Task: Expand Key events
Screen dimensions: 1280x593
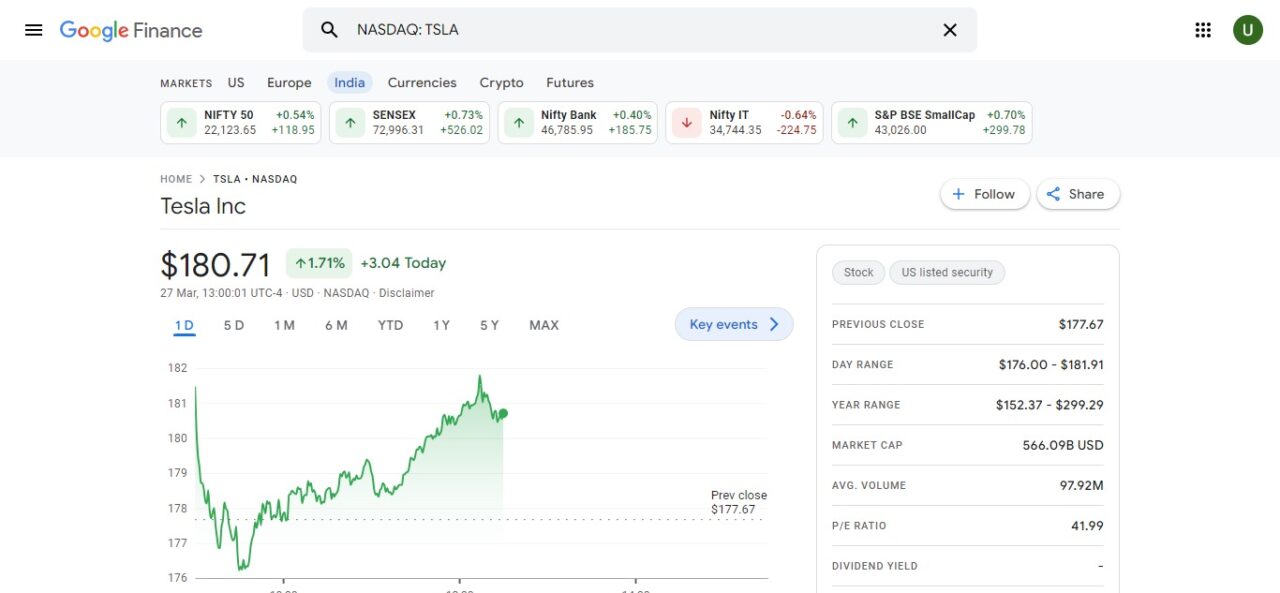Action: coord(734,324)
